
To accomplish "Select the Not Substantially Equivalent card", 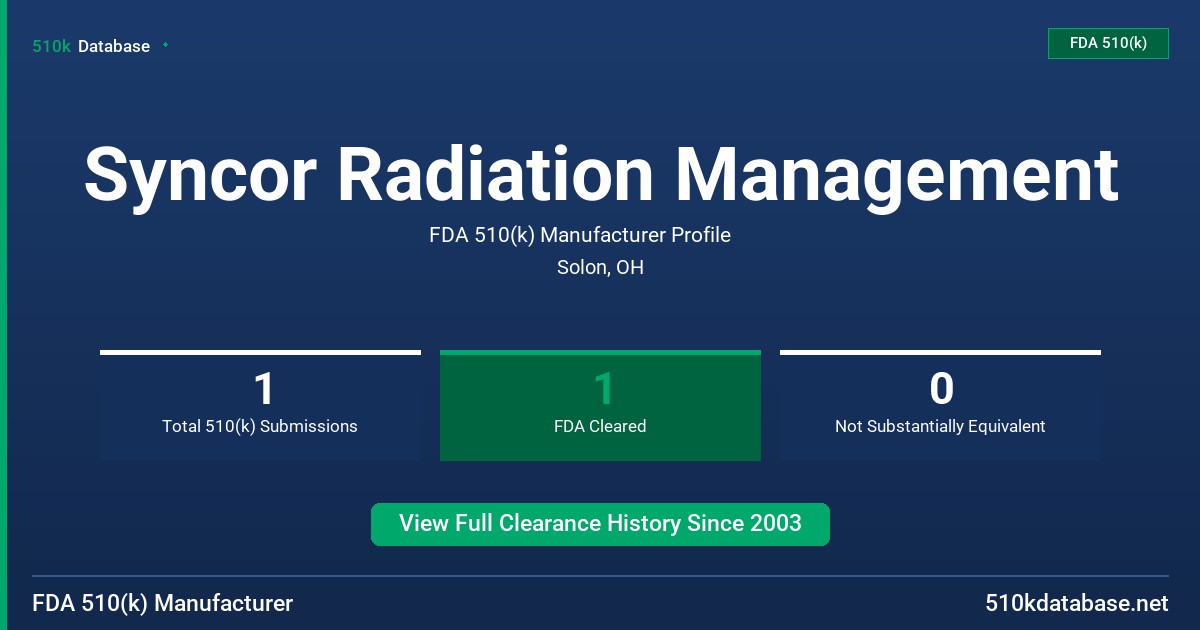I will 940,405.
